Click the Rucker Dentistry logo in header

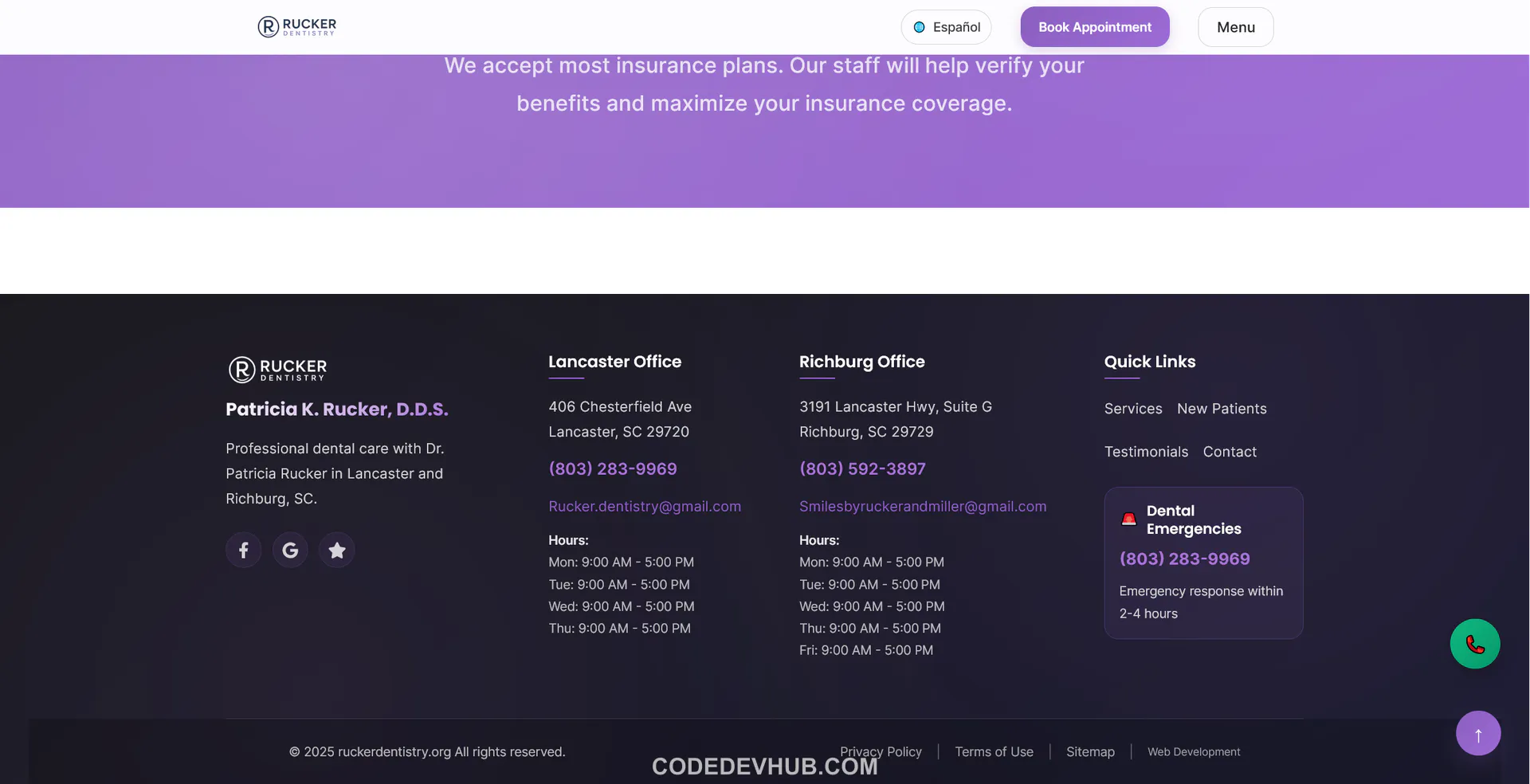[x=297, y=27]
